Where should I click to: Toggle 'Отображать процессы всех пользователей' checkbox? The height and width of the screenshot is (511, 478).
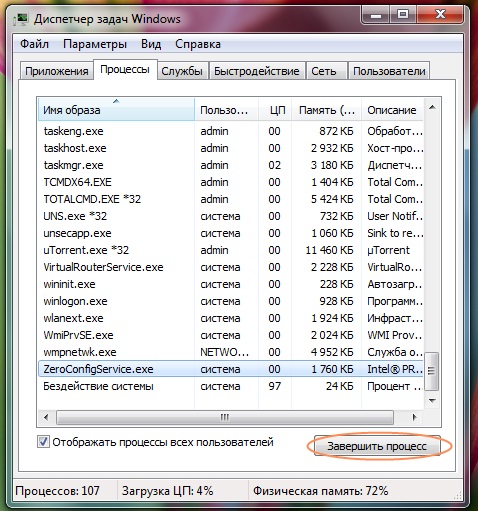[43, 442]
